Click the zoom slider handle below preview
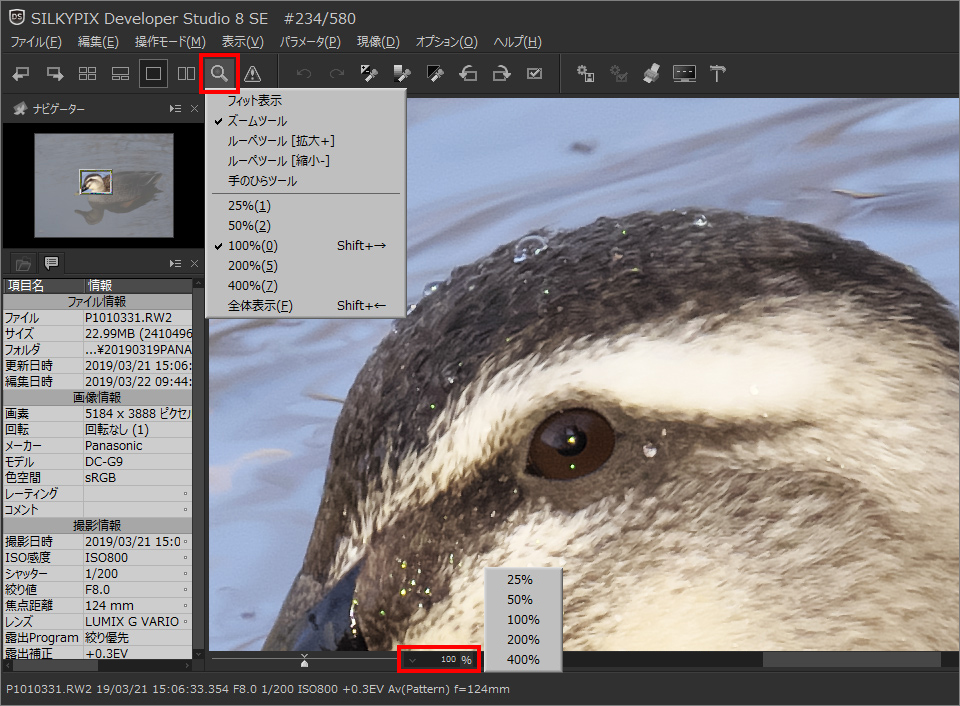 (x=305, y=660)
